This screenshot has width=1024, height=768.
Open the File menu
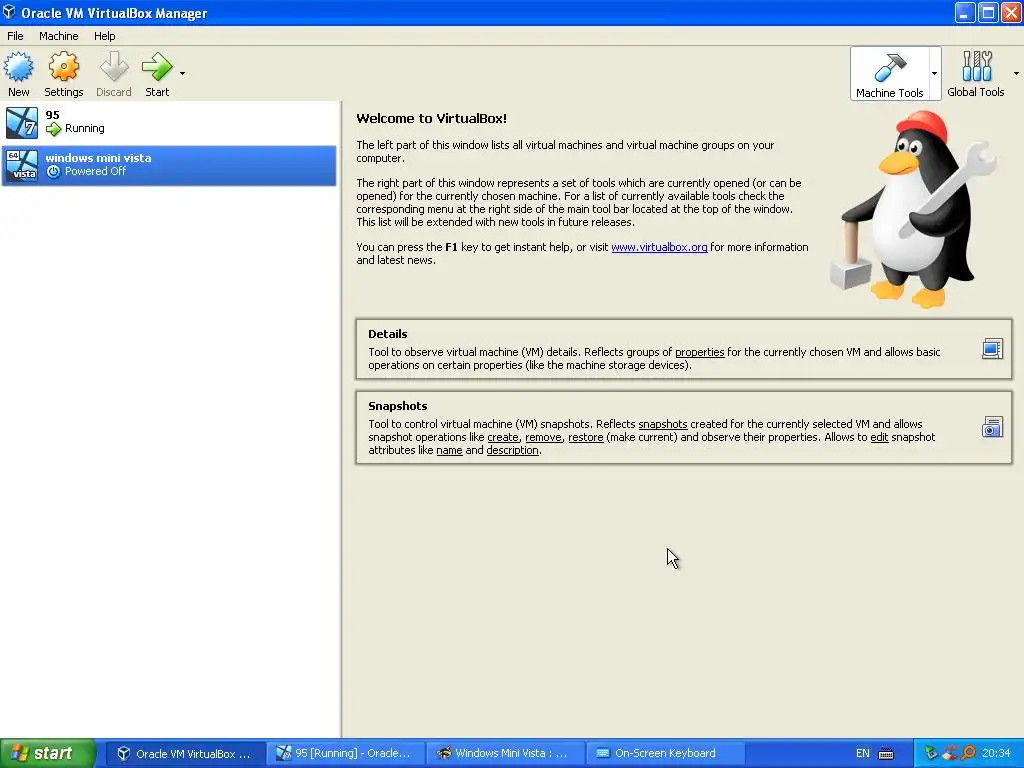coord(15,36)
